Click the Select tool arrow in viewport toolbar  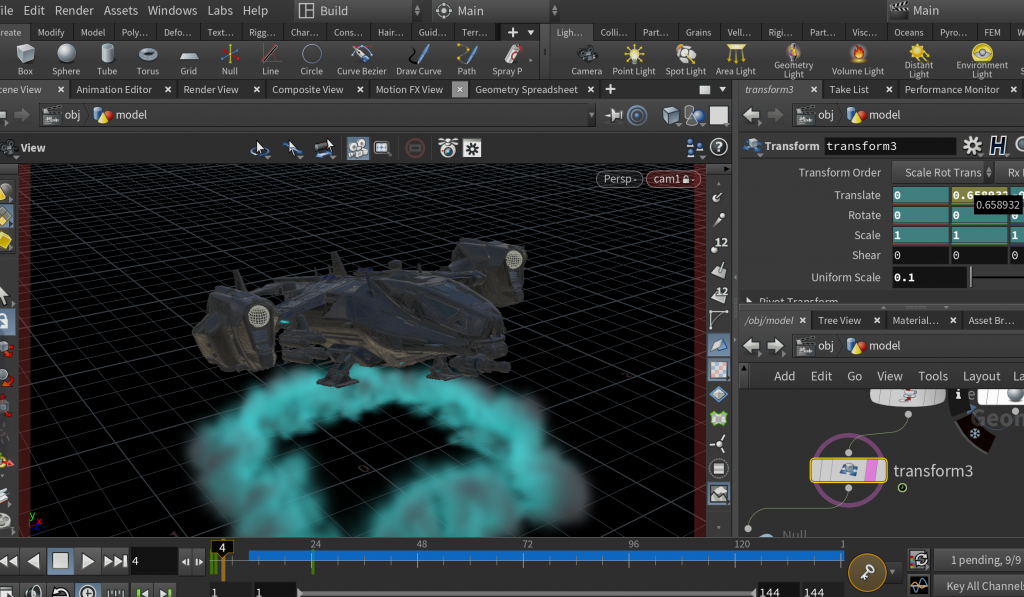(259, 148)
